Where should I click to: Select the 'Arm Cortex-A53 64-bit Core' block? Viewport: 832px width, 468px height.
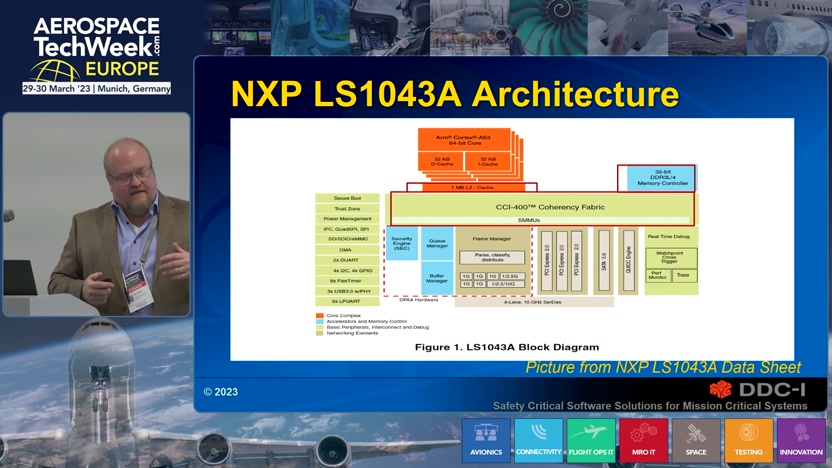[464, 140]
